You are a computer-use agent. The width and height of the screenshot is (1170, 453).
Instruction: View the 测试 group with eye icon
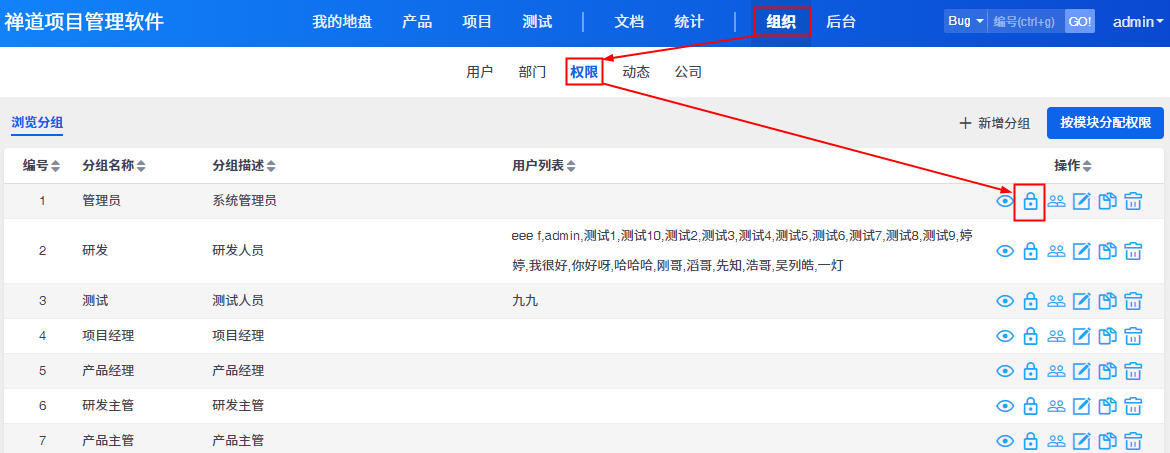coord(1005,301)
